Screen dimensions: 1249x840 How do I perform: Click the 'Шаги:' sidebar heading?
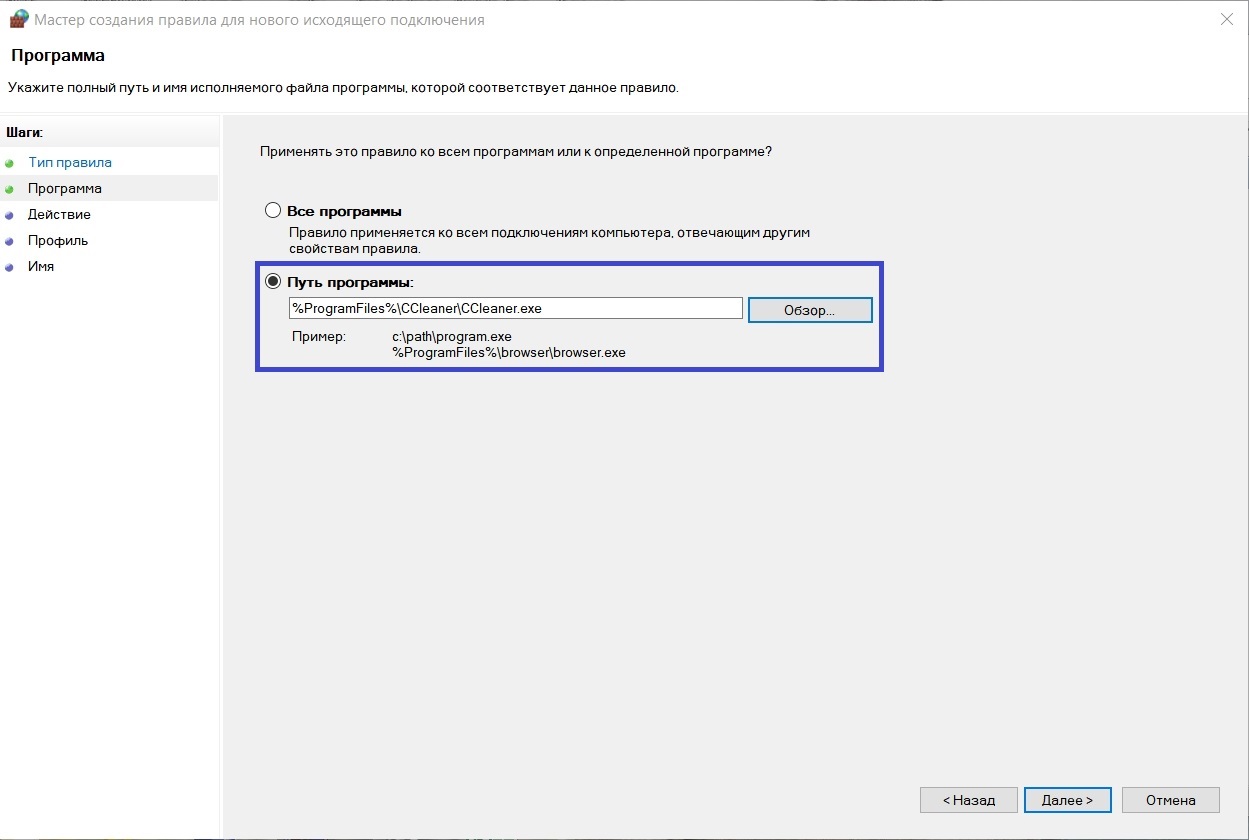click(x=25, y=132)
